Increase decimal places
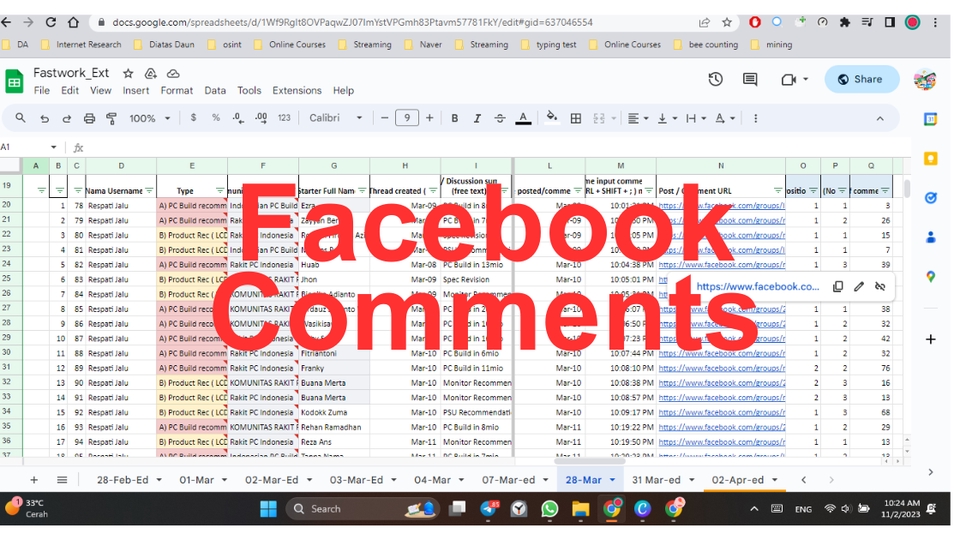Image resolution: width=960 pixels, height=540 pixels. [261, 118]
